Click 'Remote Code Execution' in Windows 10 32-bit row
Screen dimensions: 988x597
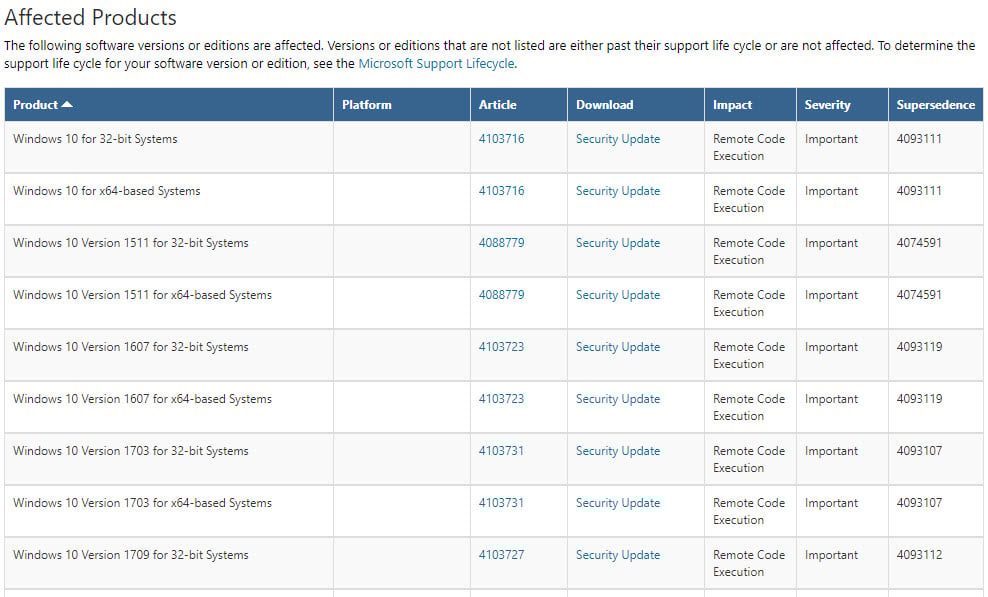click(749, 147)
